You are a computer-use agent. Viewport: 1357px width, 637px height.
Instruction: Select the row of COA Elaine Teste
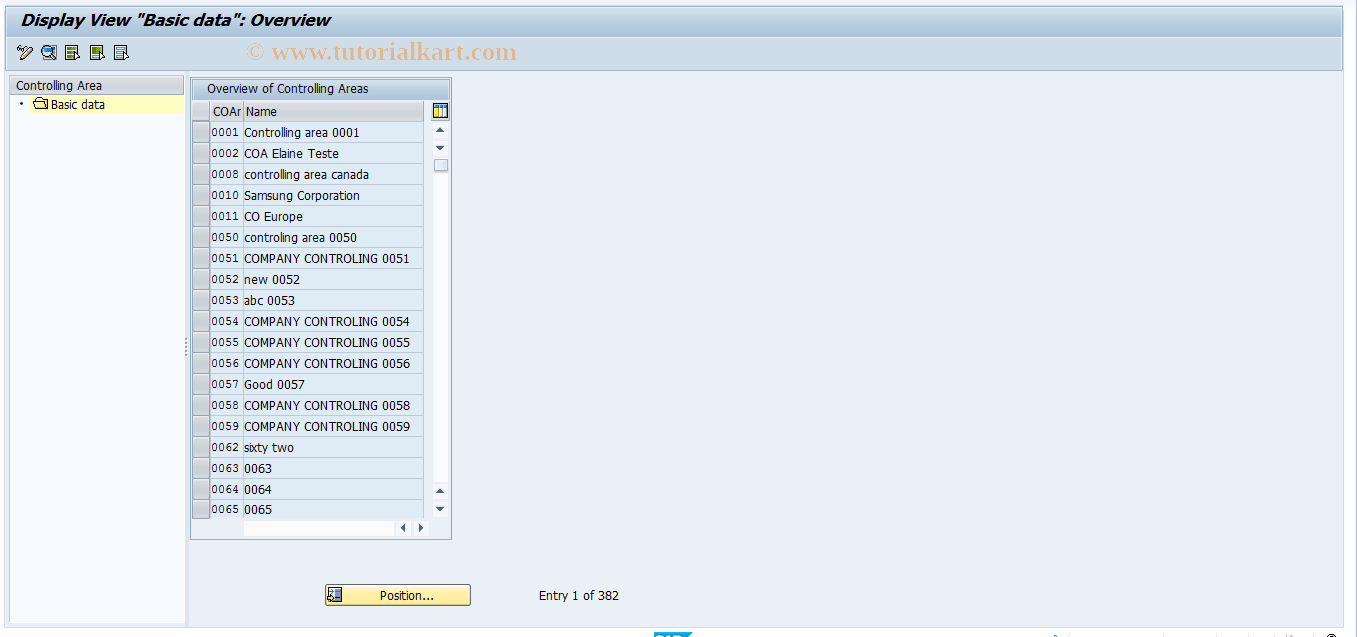(x=201, y=153)
